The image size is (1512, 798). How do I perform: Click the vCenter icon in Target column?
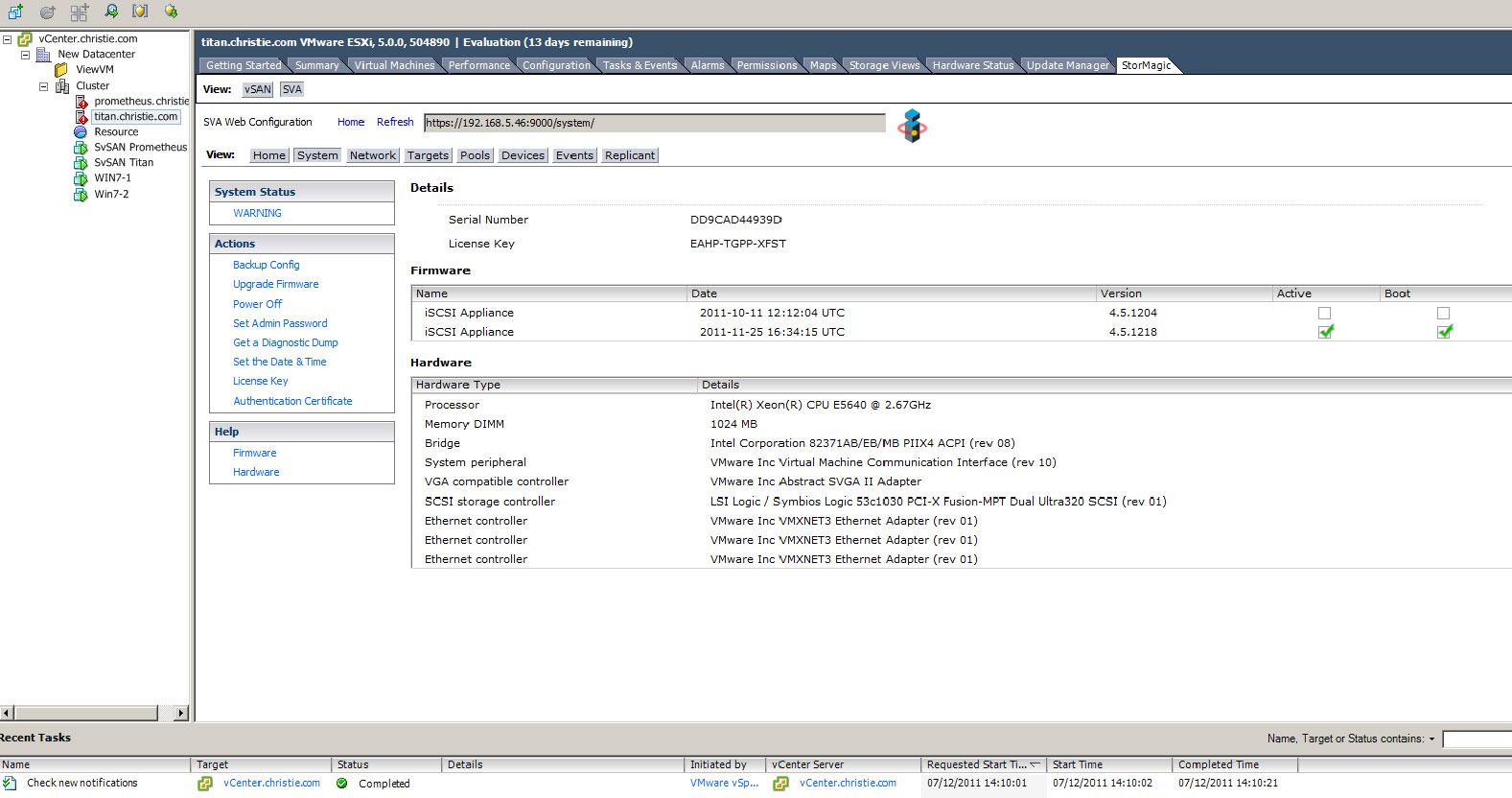(x=205, y=784)
